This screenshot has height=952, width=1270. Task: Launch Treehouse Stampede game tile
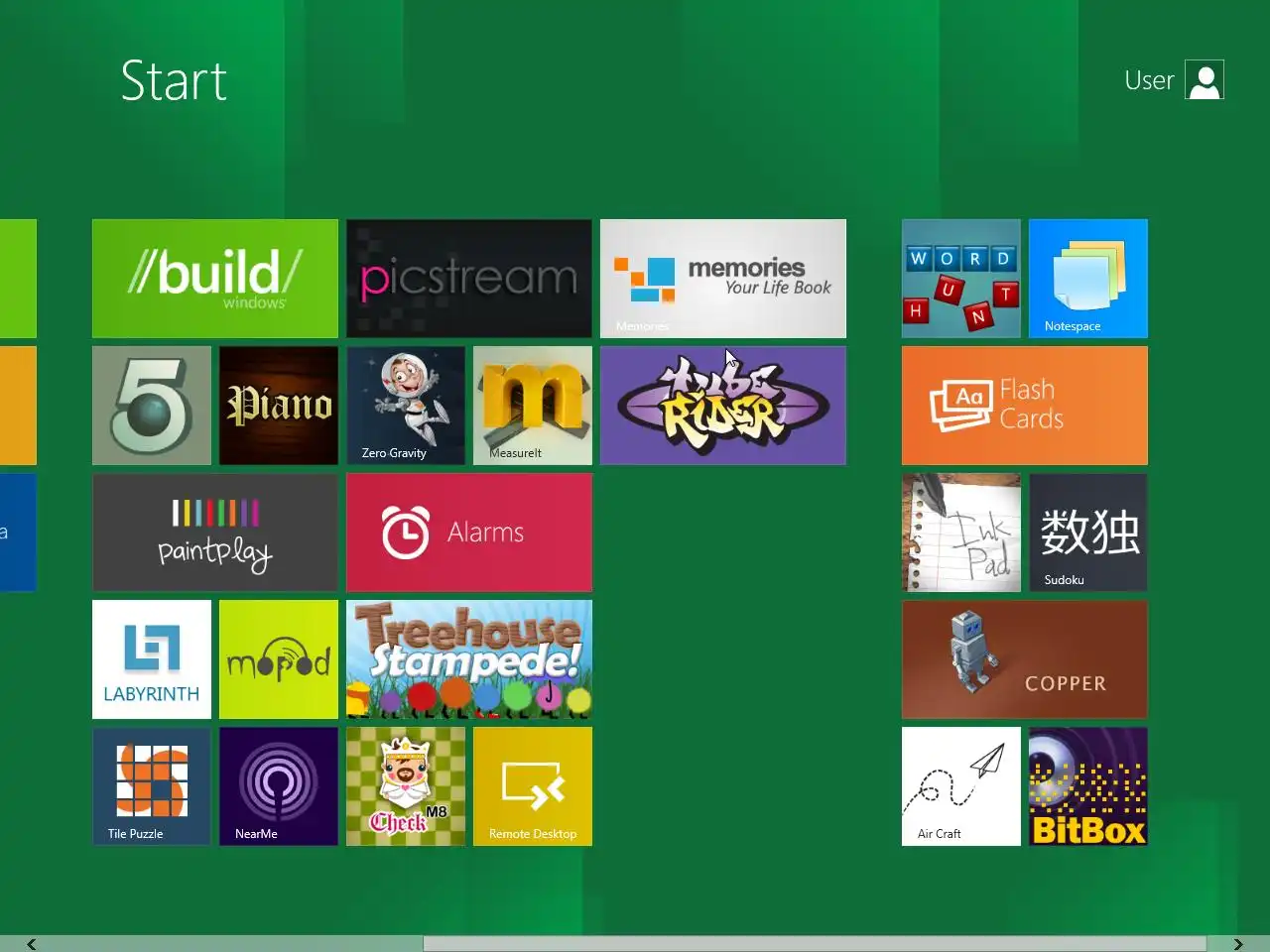(x=469, y=659)
